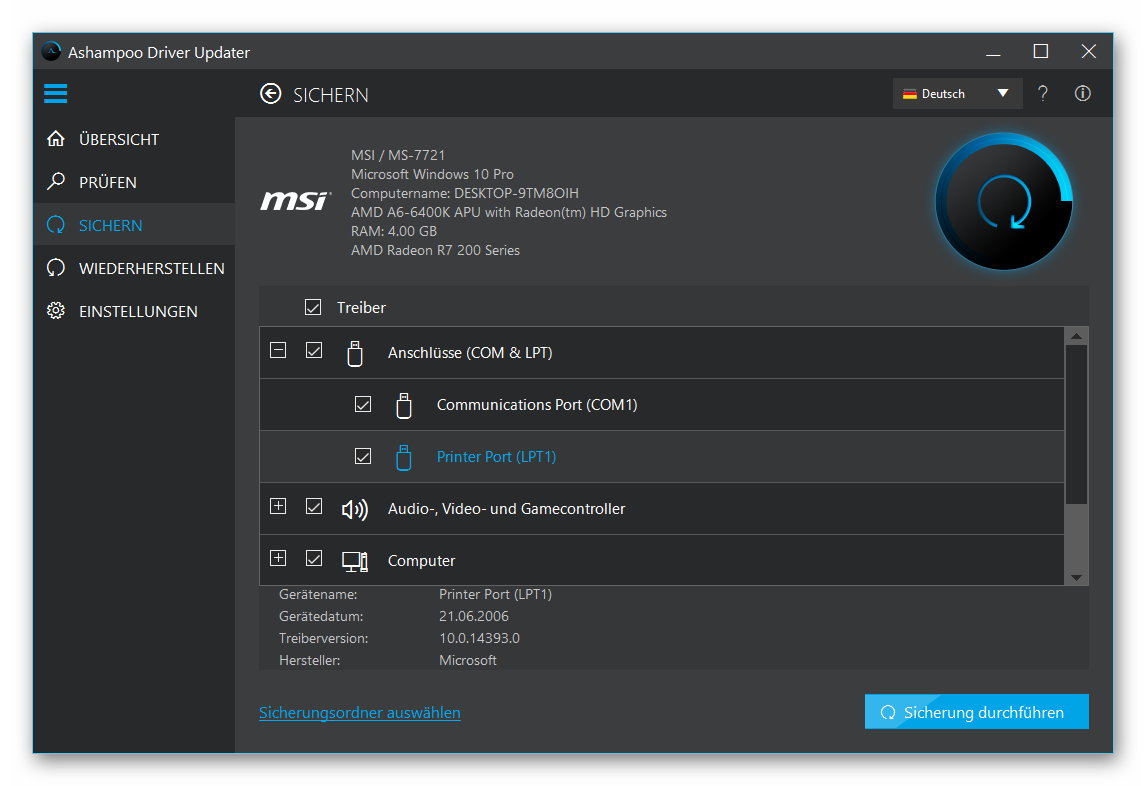Collapse the Anschlüsse (COM & LPT) group
This screenshot has width=1146, height=786.
(278, 352)
